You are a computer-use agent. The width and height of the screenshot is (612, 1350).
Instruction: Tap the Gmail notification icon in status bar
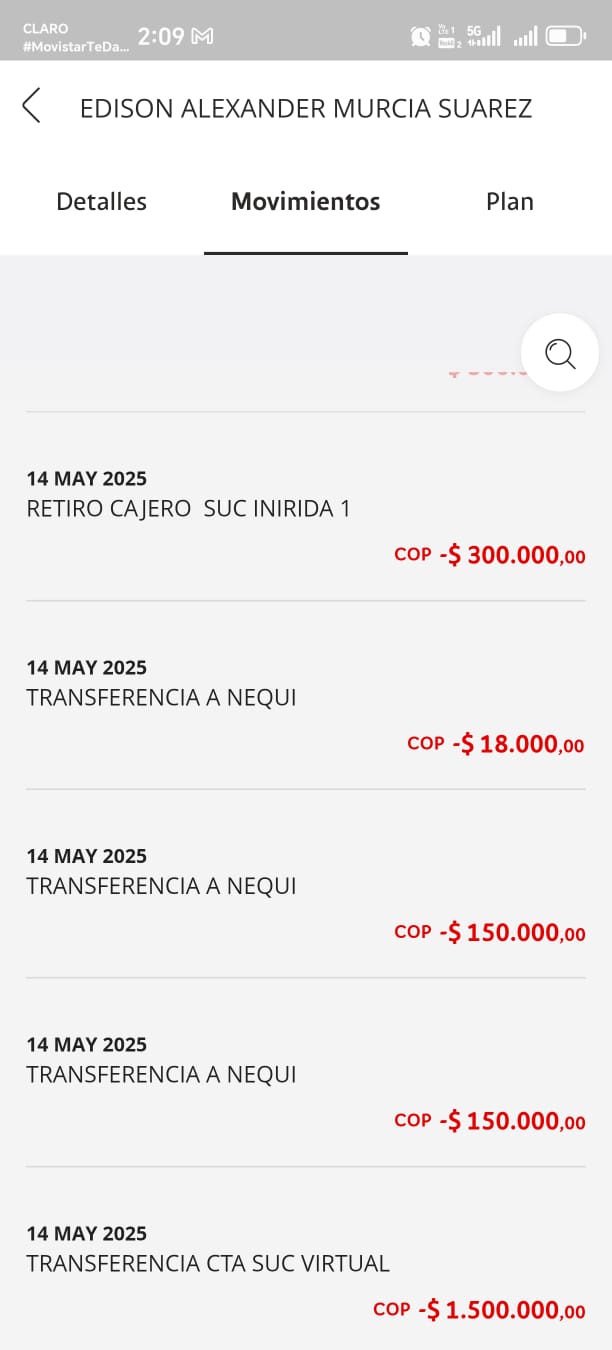pyautogui.click(x=202, y=37)
